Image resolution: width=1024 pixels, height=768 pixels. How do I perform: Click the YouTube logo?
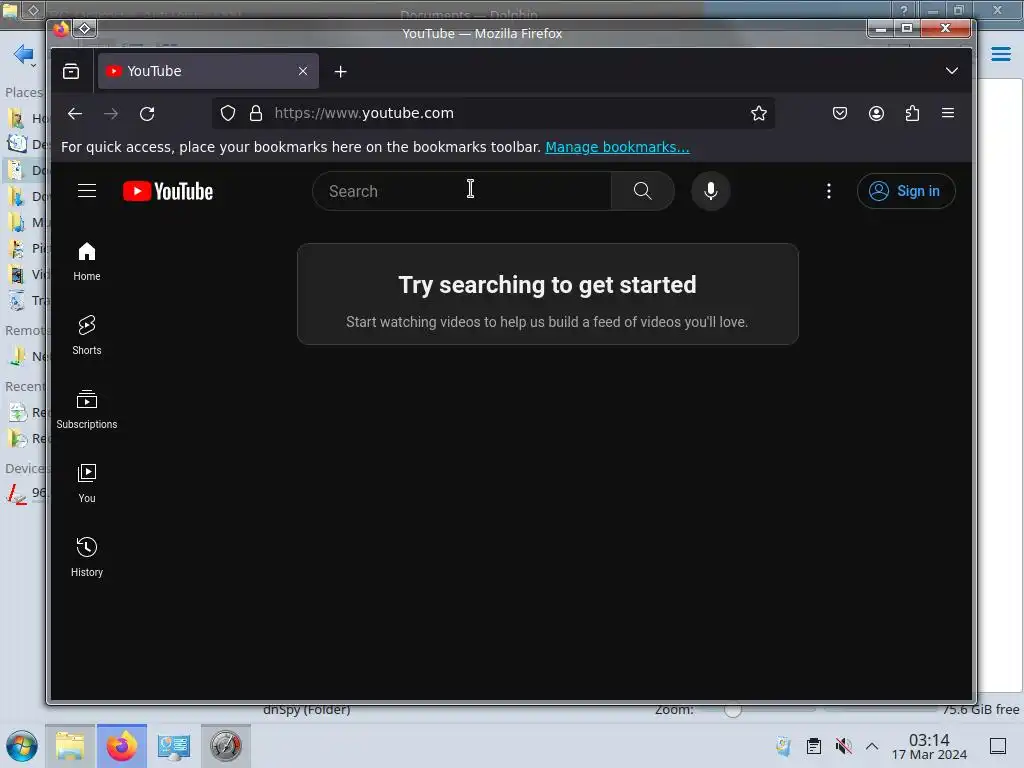point(168,191)
